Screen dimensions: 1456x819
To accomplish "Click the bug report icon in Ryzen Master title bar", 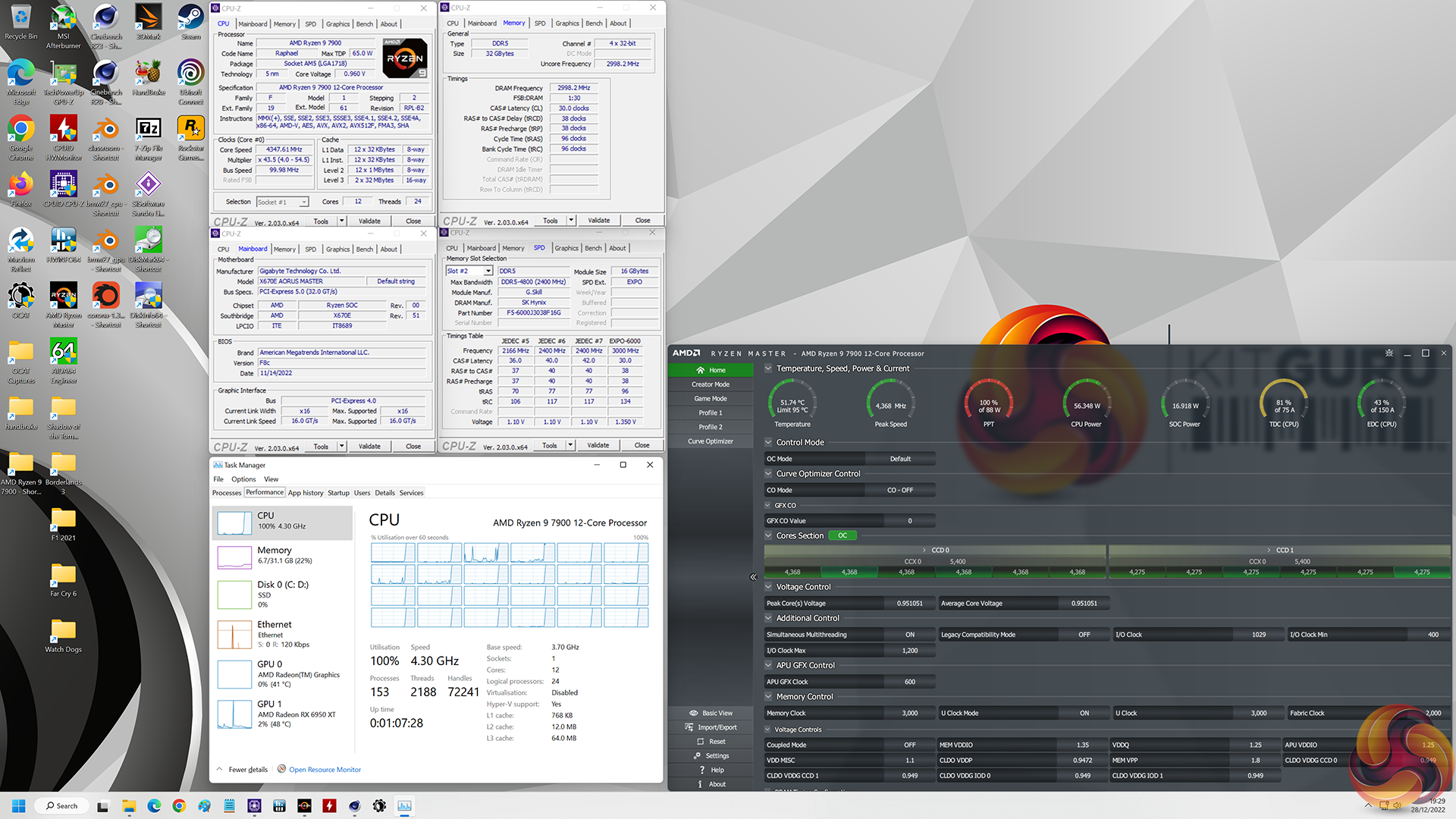I will click(x=1389, y=353).
